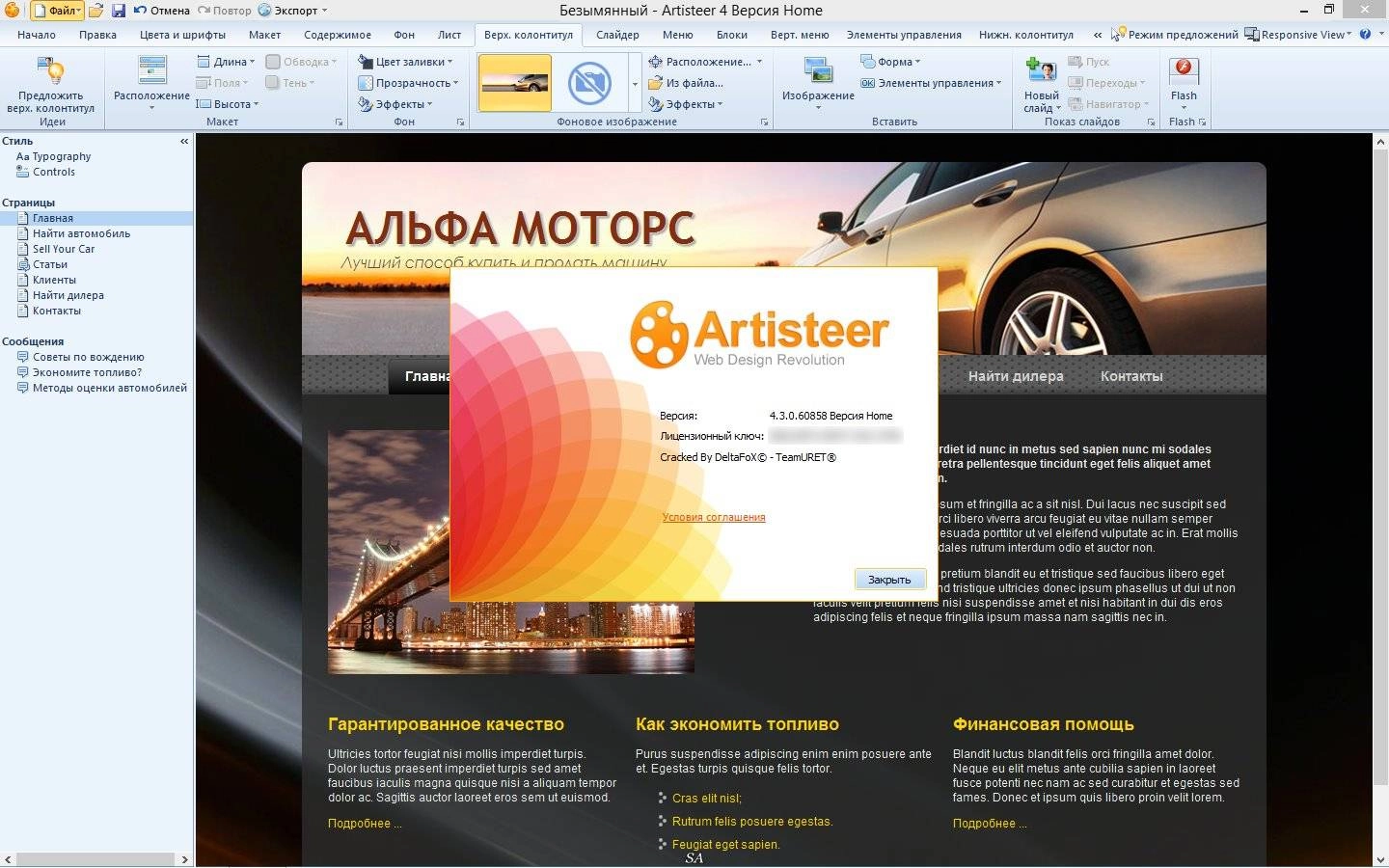1389x868 pixels.
Task: Click Найти дилера in site preview menu
Action: pos(1016,376)
